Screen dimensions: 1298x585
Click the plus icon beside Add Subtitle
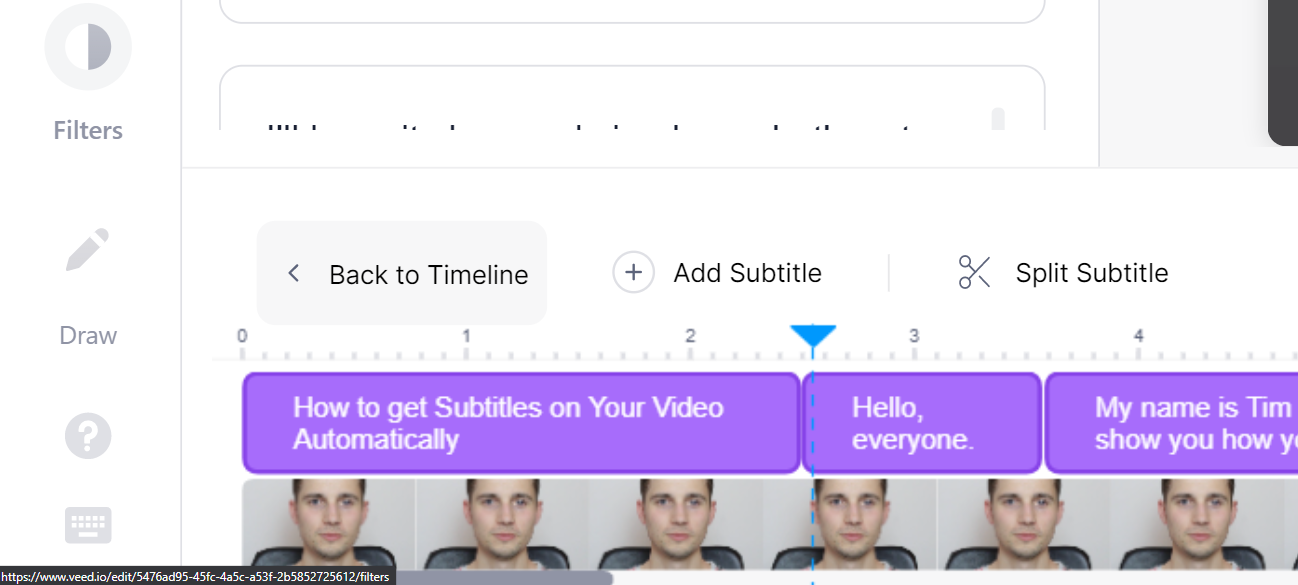coord(633,272)
